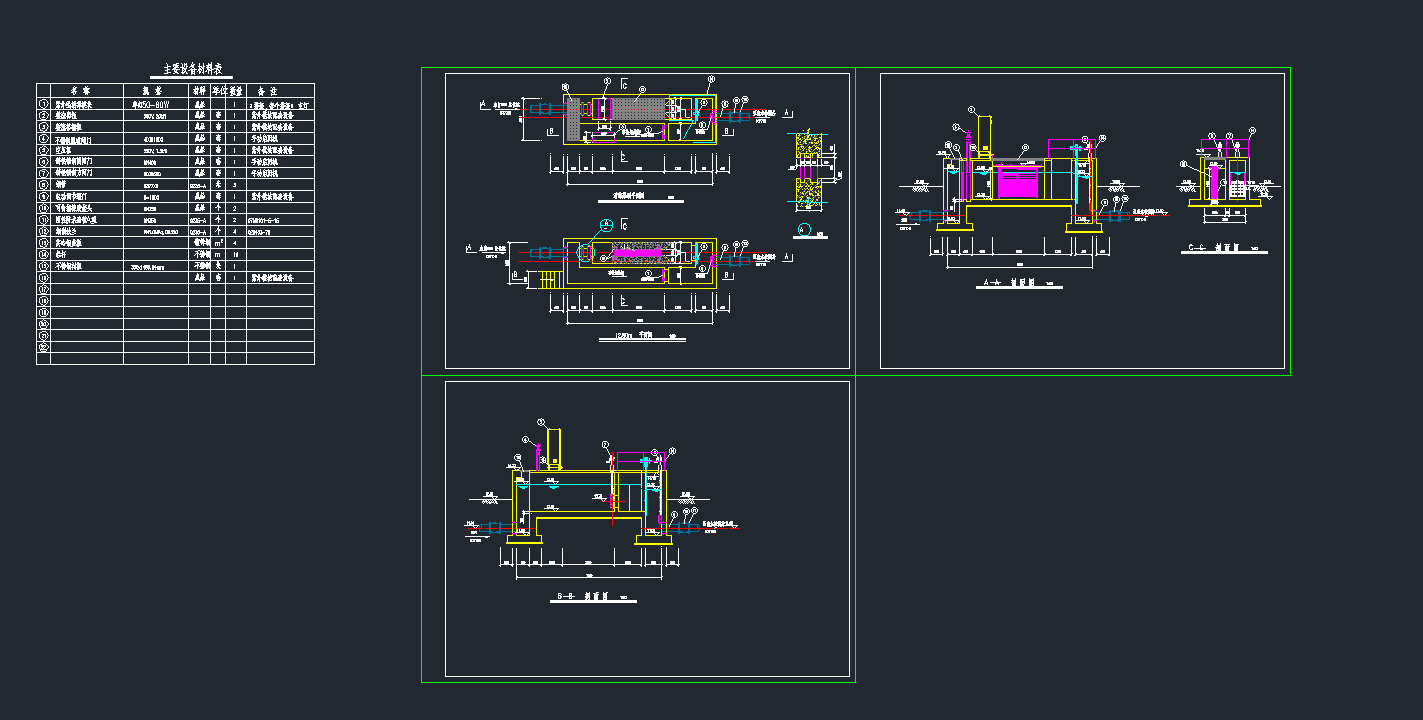Click the circled number 1 in materials table
This screenshot has height=720, width=1423.
click(43, 103)
